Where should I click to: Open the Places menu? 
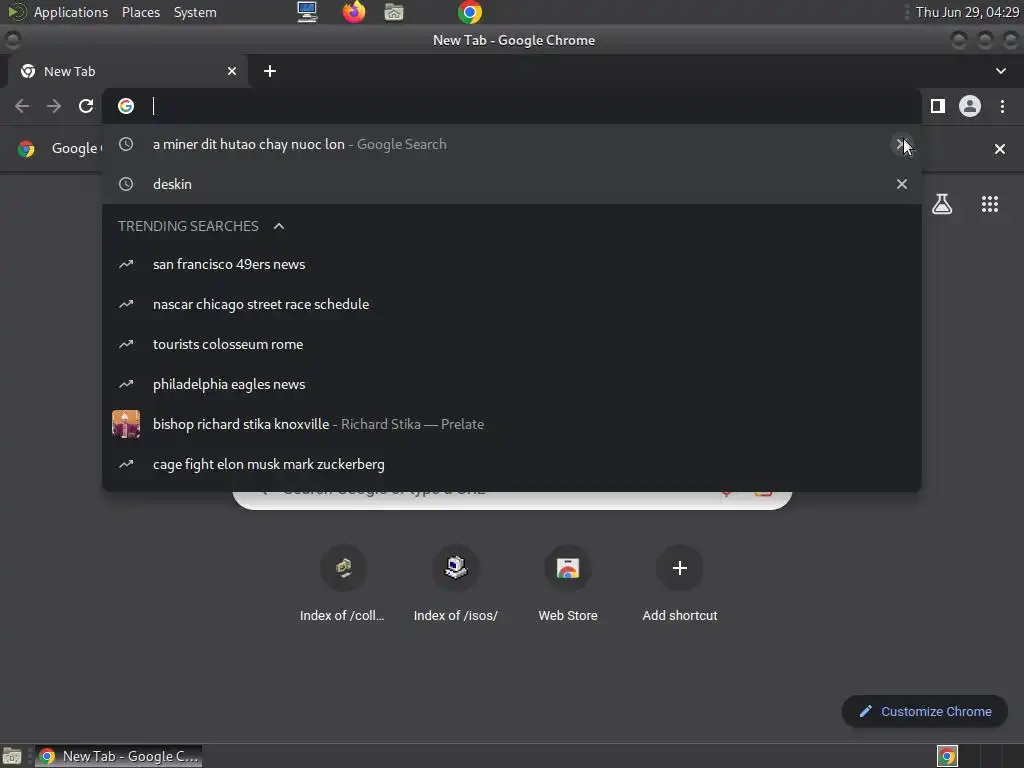(141, 12)
